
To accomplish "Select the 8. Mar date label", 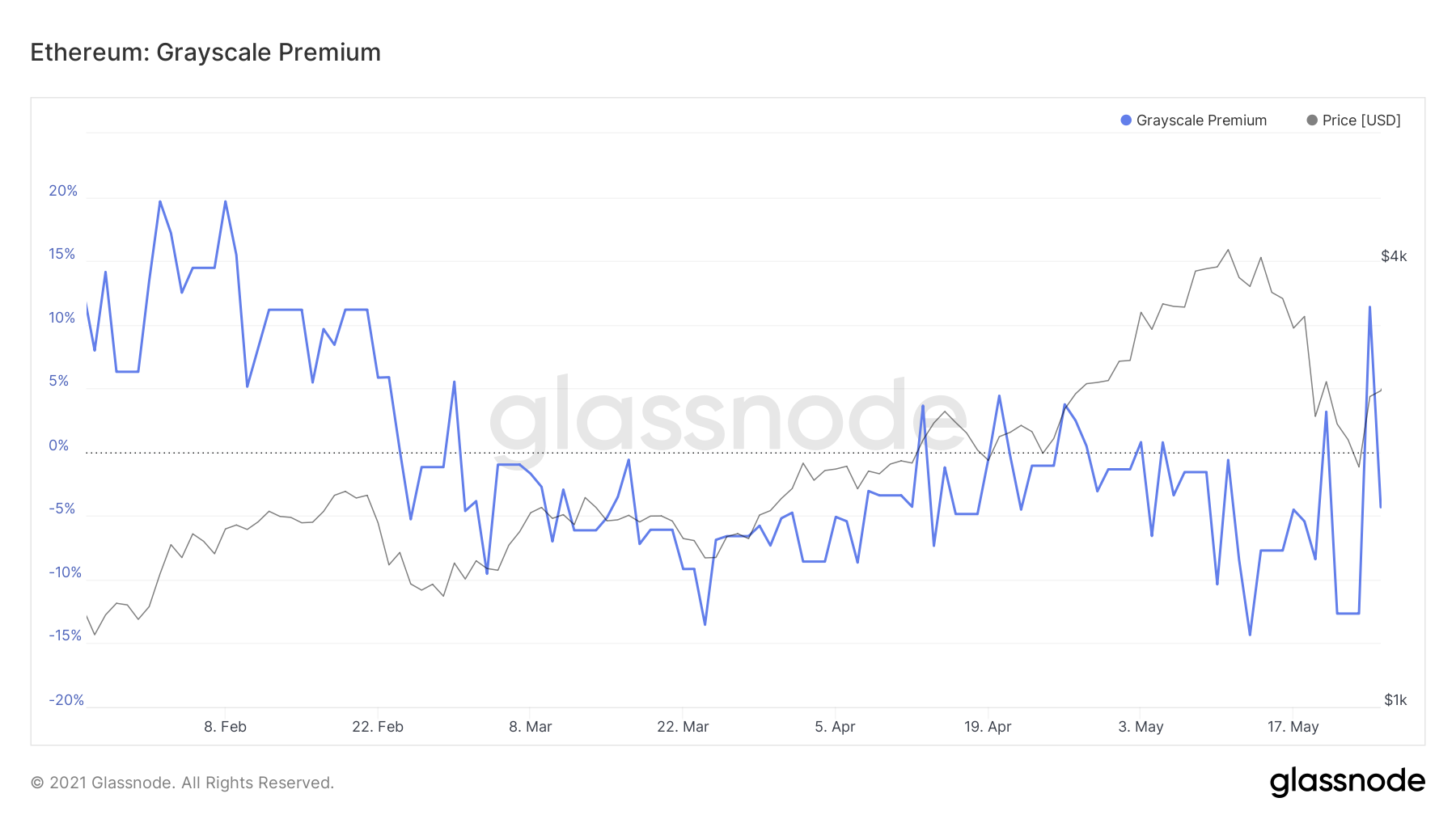I will pyautogui.click(x=530, y=727).
